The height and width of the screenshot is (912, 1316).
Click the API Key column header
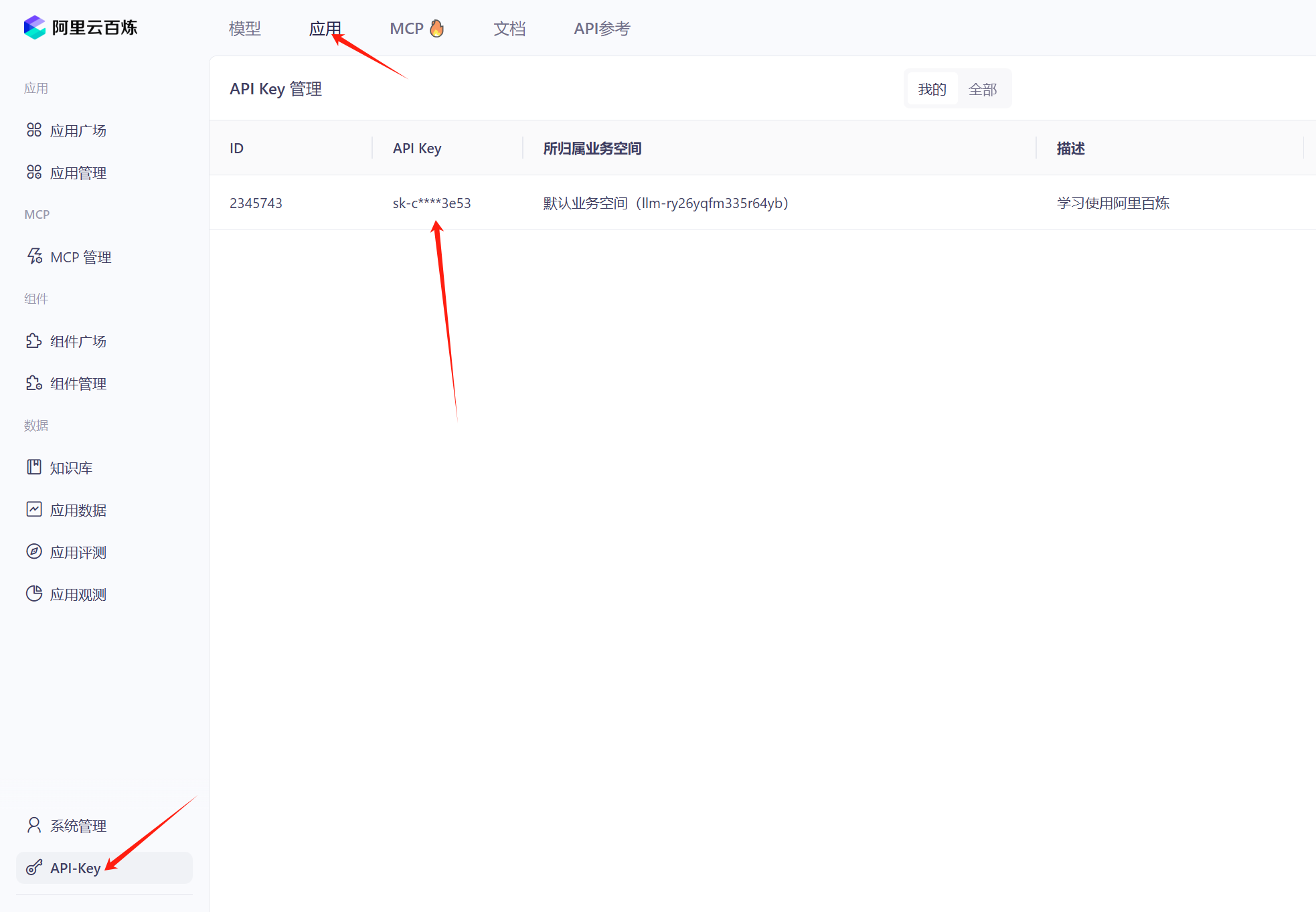click(417, 148)
